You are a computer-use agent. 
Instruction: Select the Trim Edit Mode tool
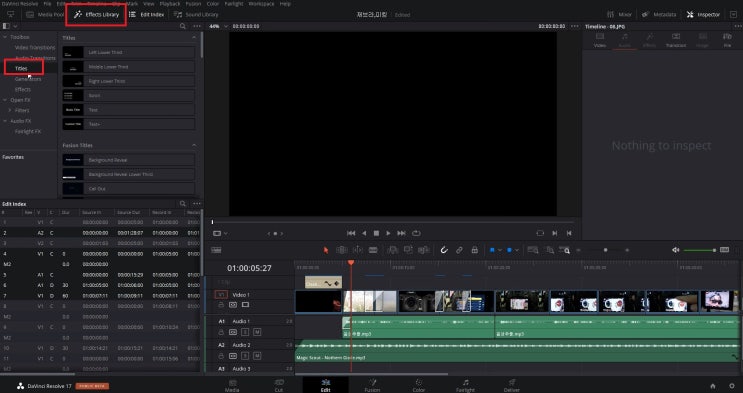pos(341,250)
